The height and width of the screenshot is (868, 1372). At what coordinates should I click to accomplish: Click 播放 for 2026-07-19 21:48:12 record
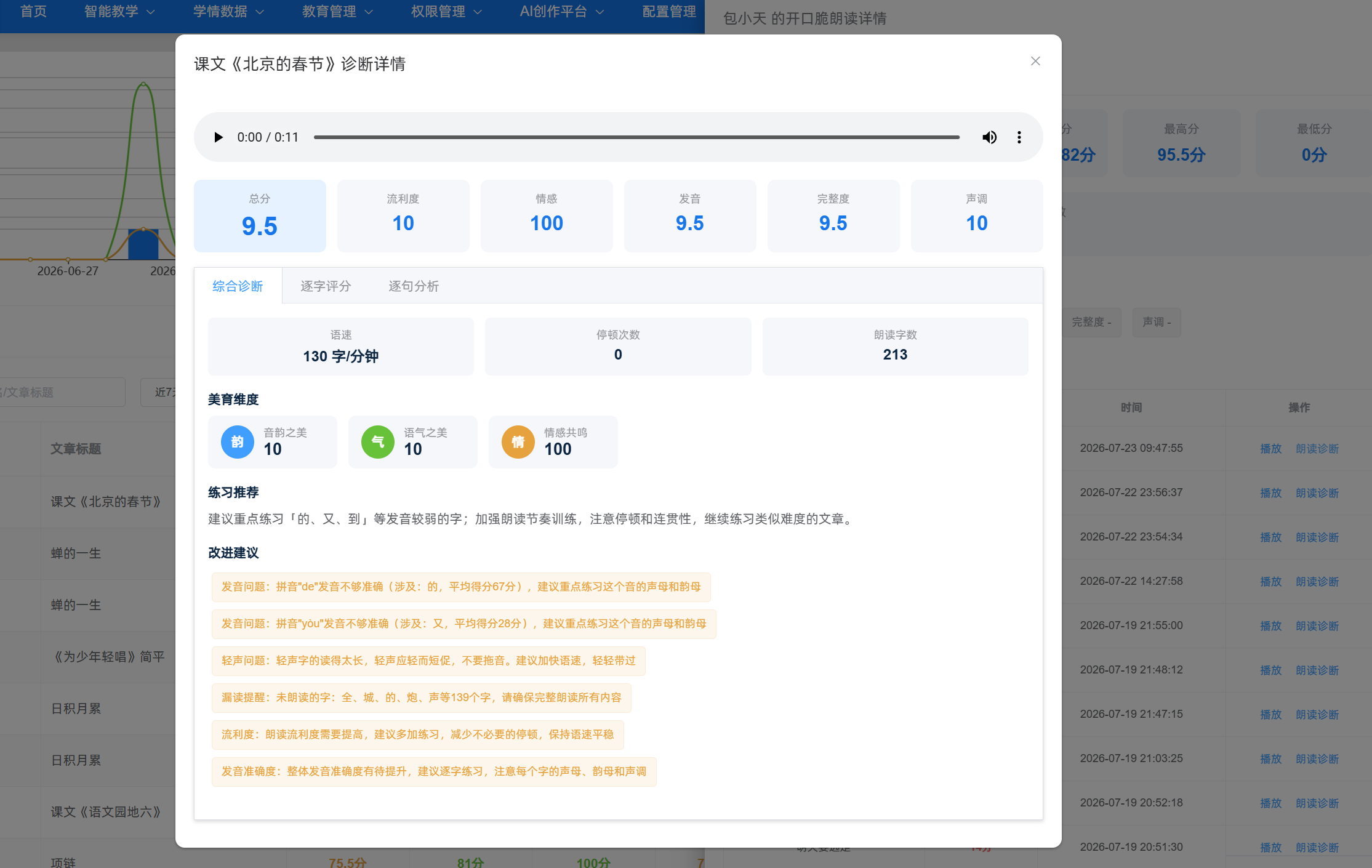tap(1270, 670)
